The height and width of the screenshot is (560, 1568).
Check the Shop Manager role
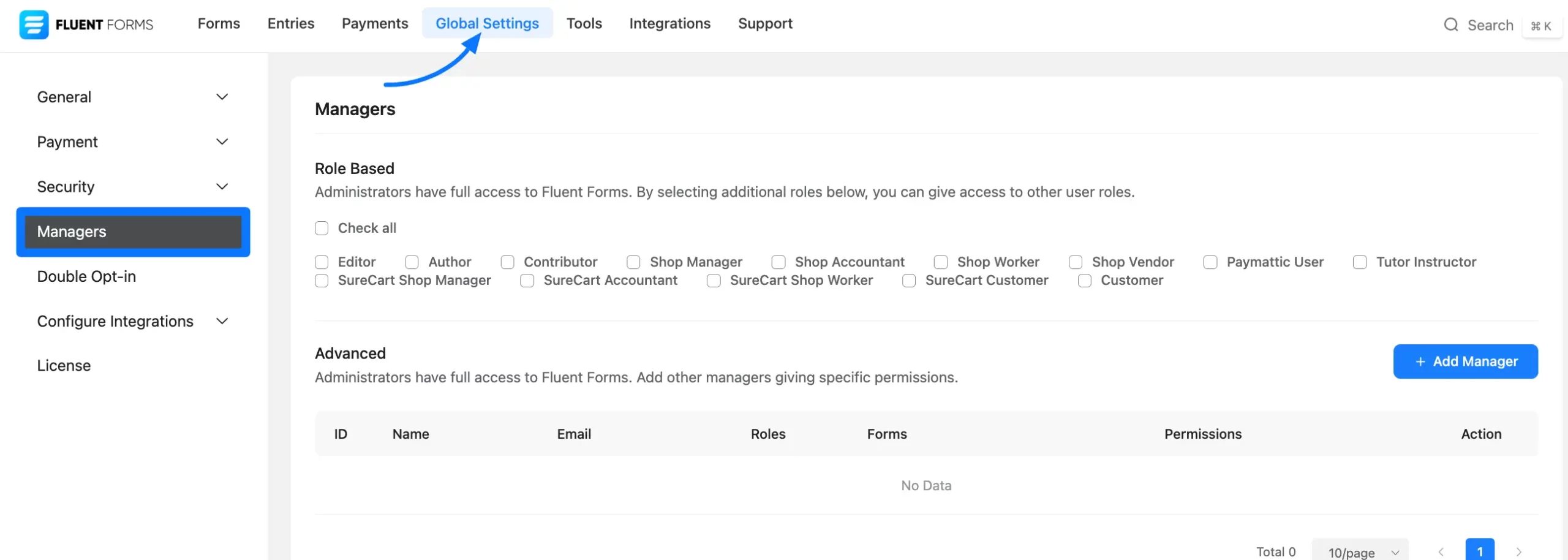click(x=633, y=262)
